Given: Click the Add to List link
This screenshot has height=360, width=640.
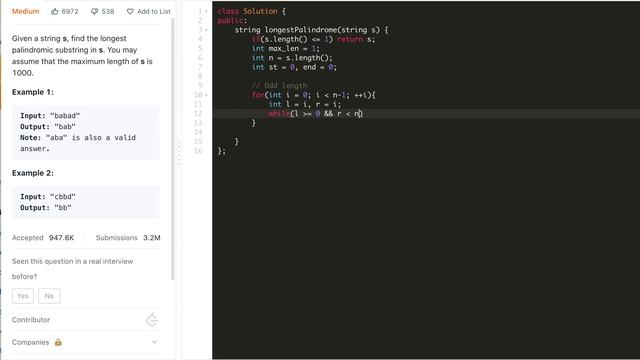Looking at the screenshot, I should (154, 11).
